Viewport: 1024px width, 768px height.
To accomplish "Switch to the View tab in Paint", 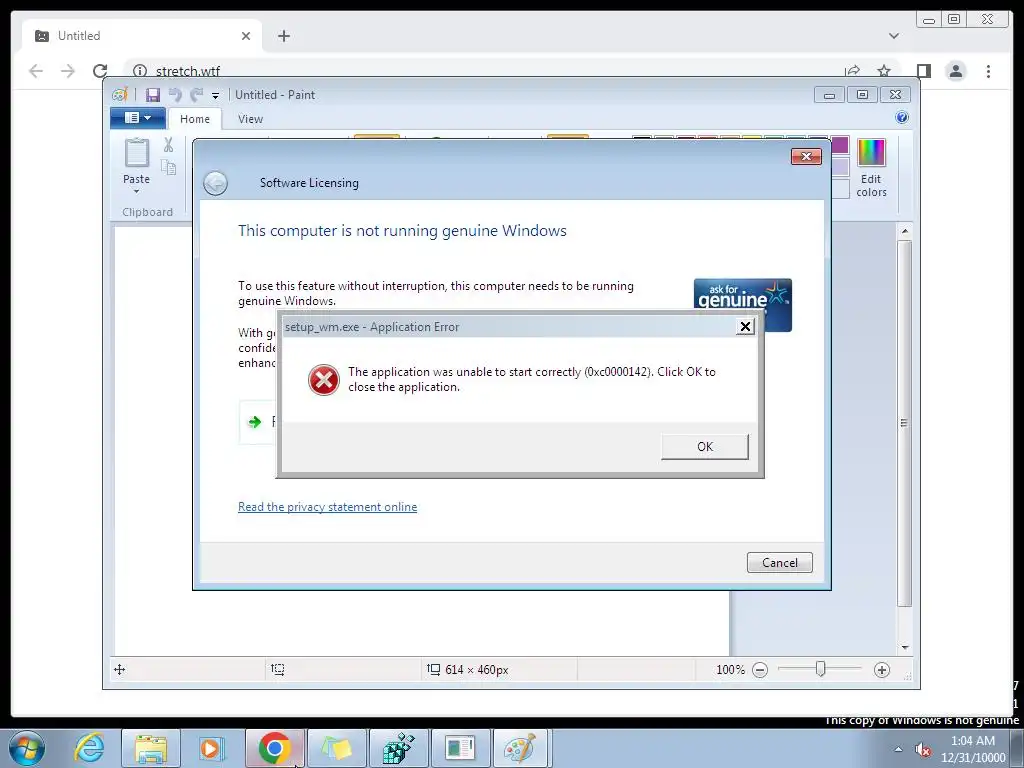I will click(x=250, y=119).
